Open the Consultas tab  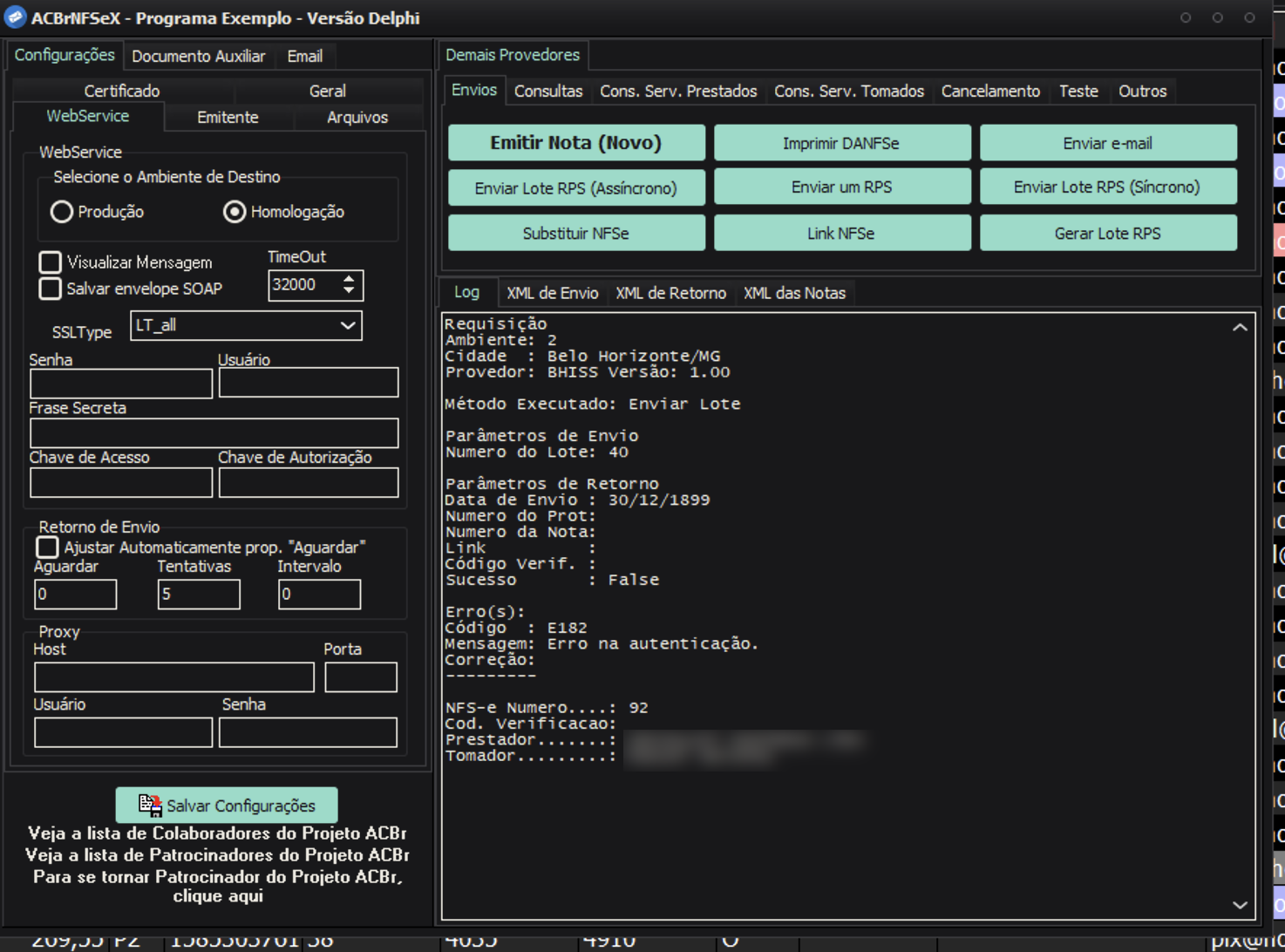pos(548,91)
